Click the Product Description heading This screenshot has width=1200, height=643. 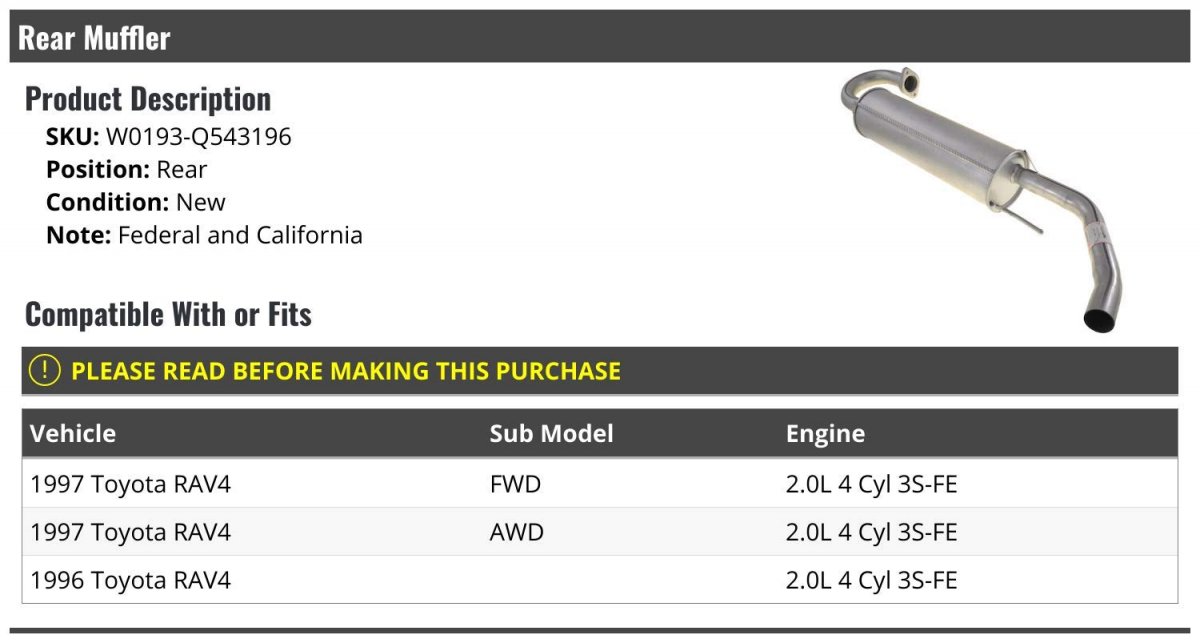pos(148,98)
